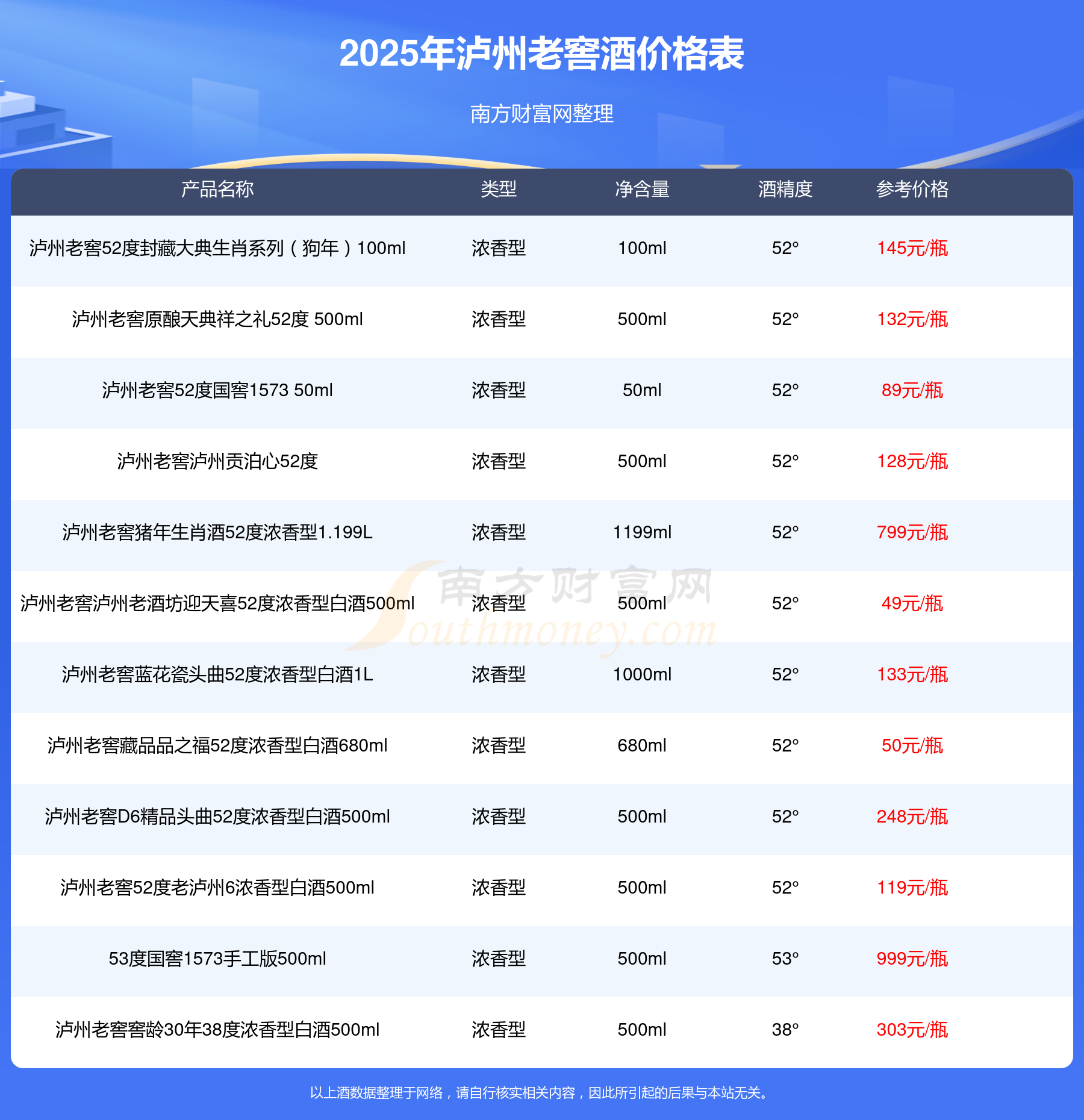Click 500ml net content in D6精品头曲 row
Viewport: 1084px width, 1120px height.
[642, 817]
